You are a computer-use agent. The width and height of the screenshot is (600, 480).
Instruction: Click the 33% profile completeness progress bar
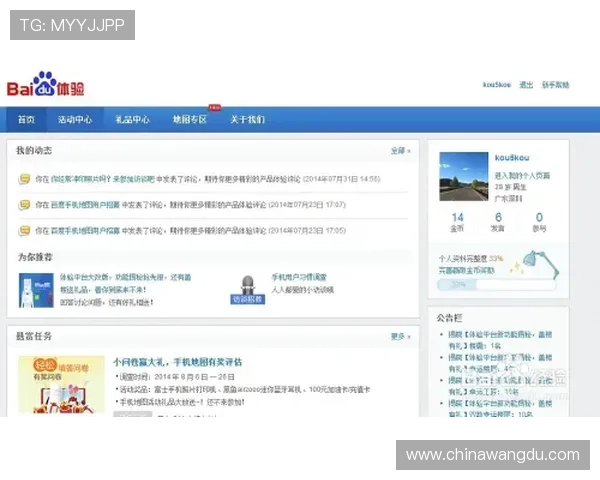(496, 284)
